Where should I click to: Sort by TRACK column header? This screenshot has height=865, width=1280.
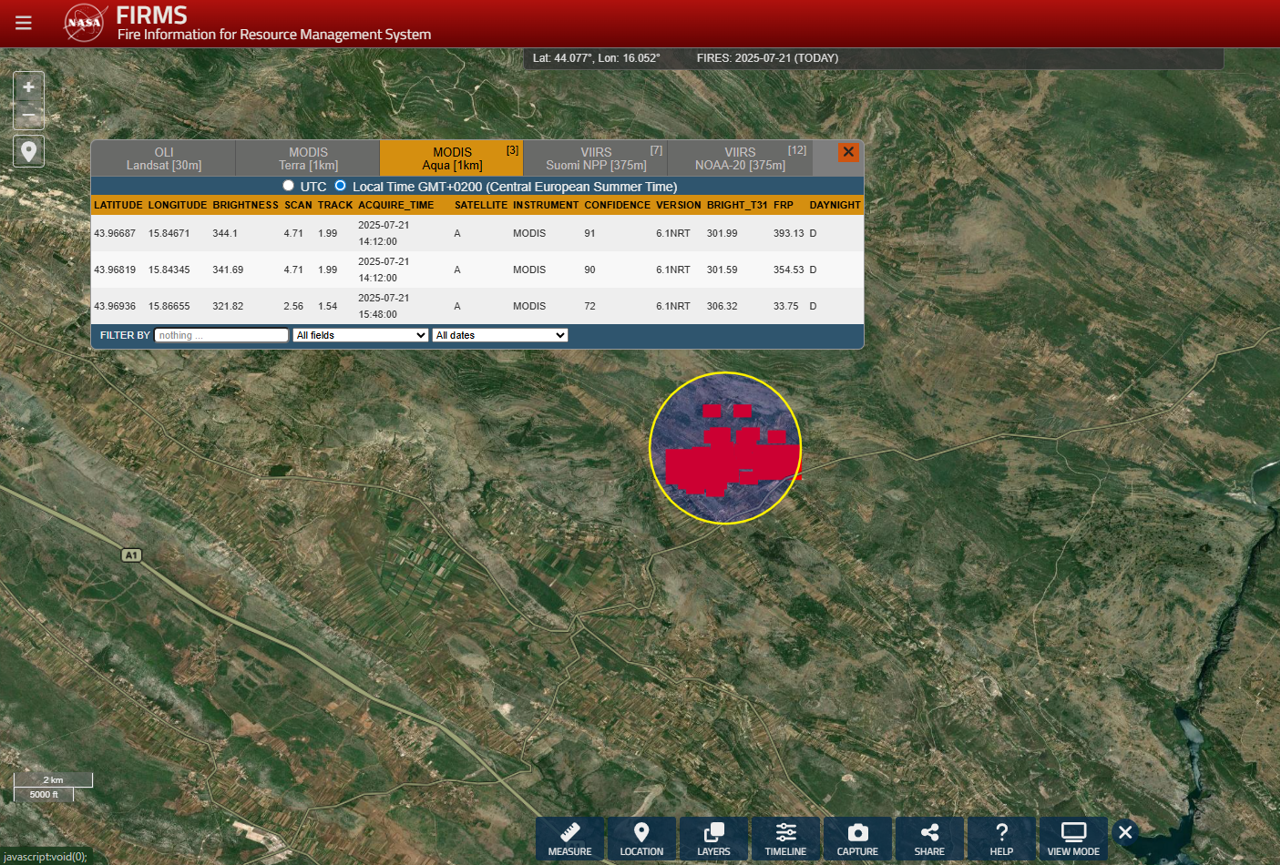tap(335, 205)
